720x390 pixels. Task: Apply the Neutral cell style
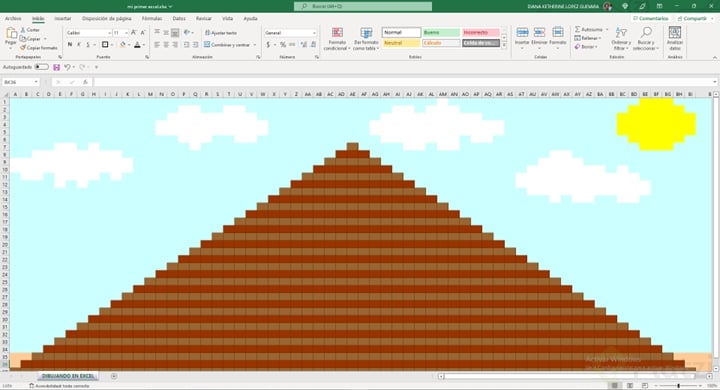click(x=401, y=43)
